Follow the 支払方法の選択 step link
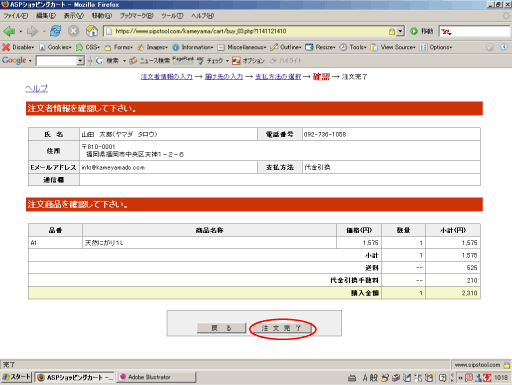Screen dimensions: 512x385 pos(278,77)
